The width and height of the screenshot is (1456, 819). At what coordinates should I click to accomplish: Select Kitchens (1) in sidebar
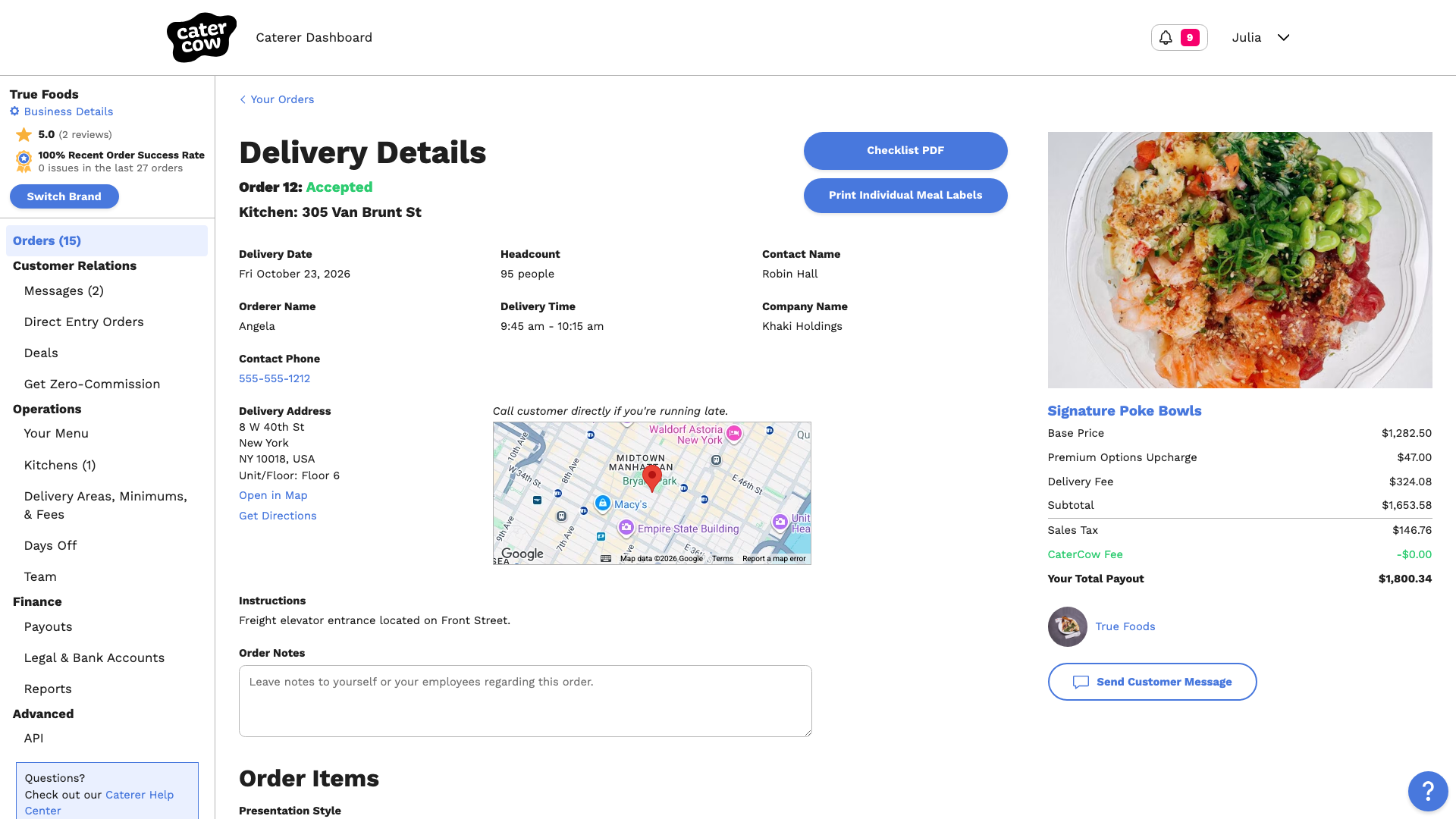(x=60, y=465)
